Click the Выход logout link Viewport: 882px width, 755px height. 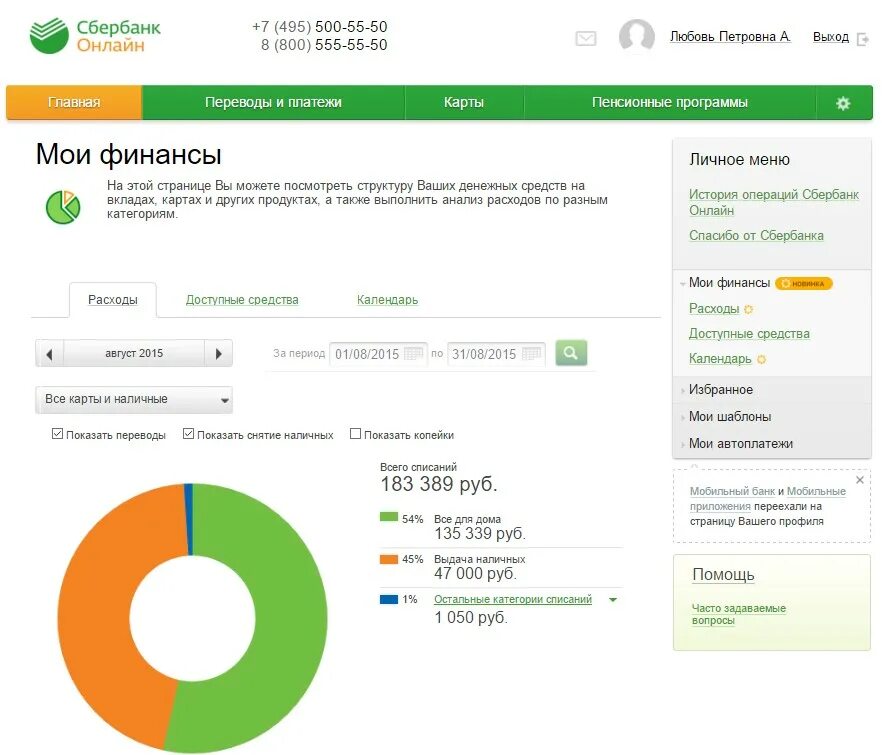point(829,35)
